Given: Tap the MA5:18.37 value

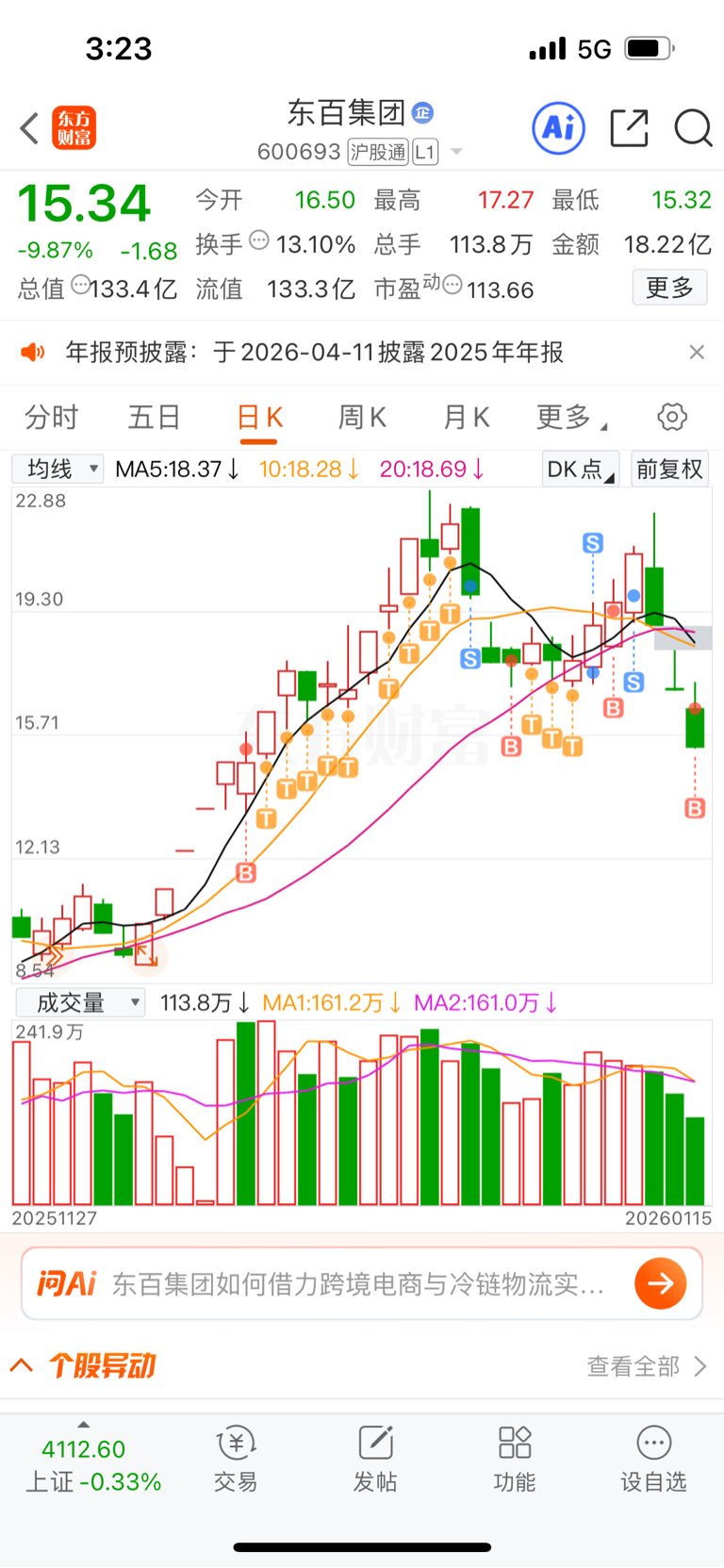Looking at the screenshot, I should point(177,470).
